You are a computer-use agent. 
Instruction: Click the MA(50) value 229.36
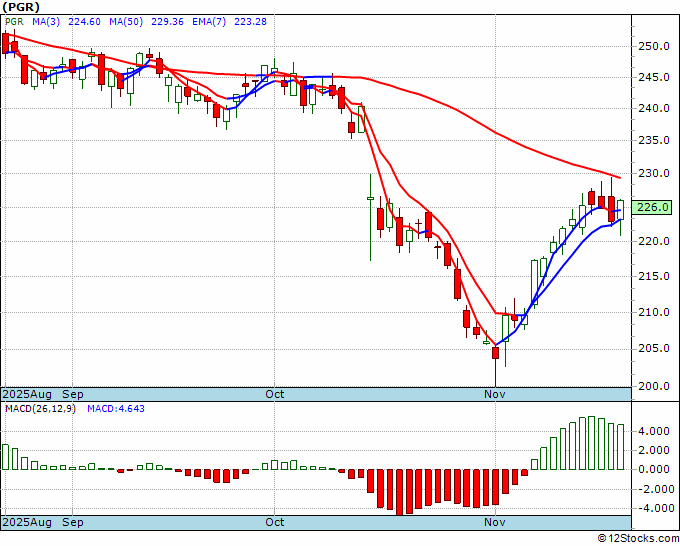[167, 22]
